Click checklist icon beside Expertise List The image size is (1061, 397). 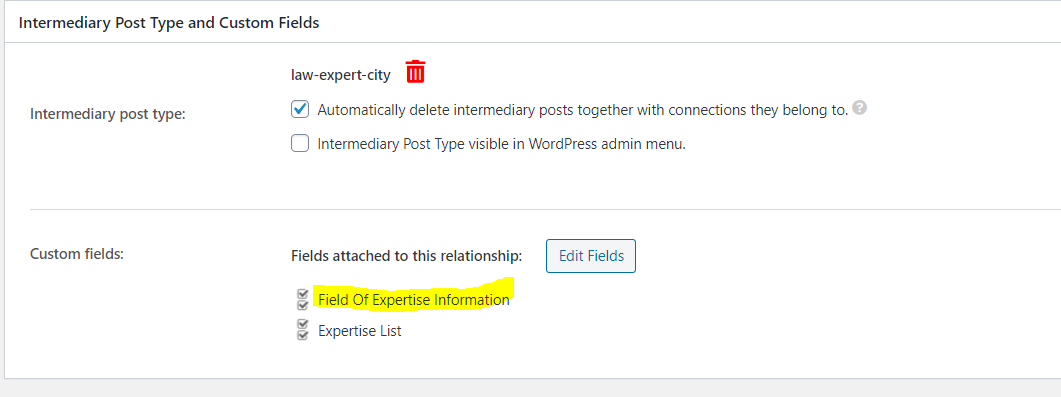click(302, 330)
